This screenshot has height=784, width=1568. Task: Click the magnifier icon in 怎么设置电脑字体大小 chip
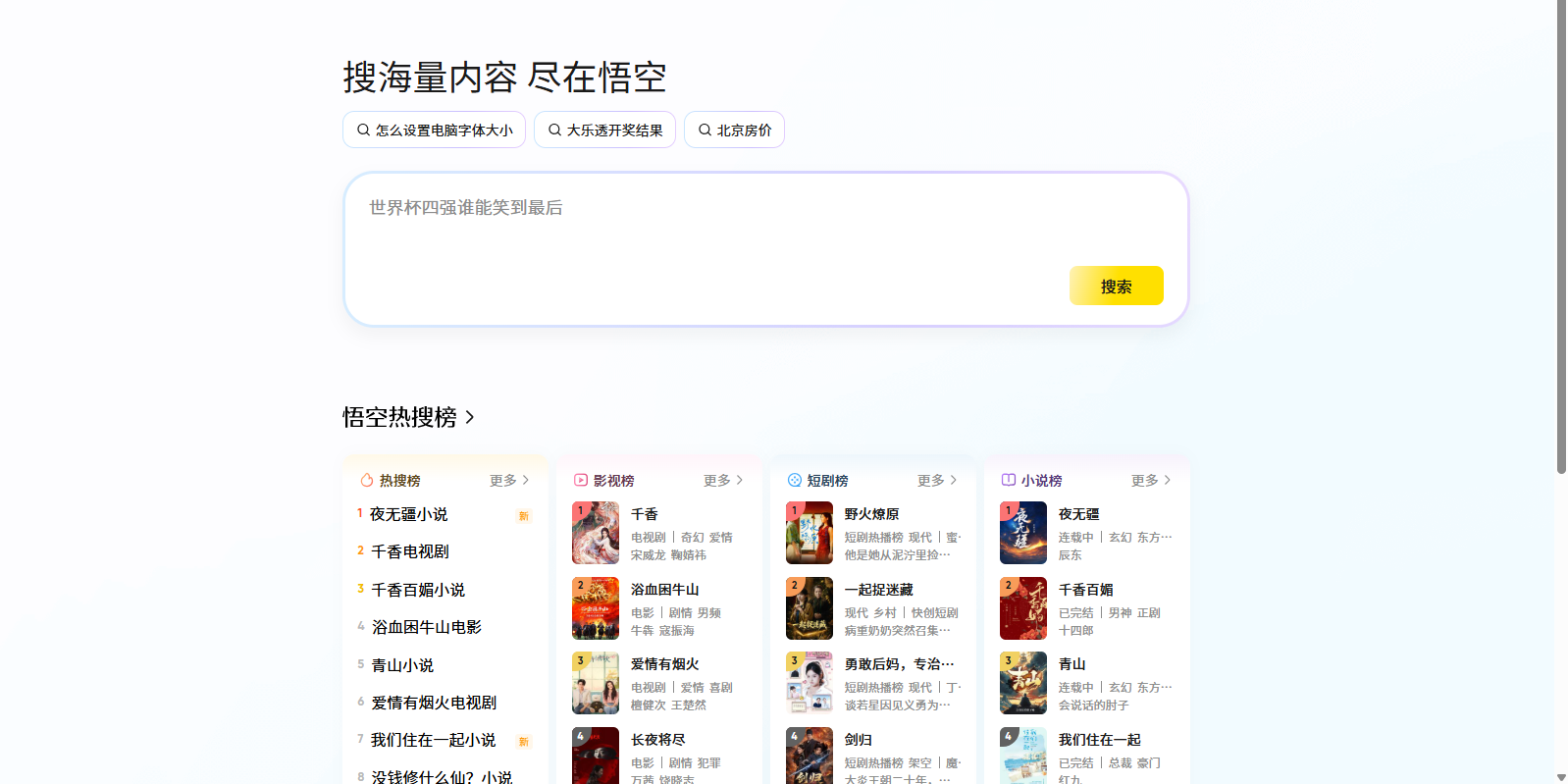[363, 130]
